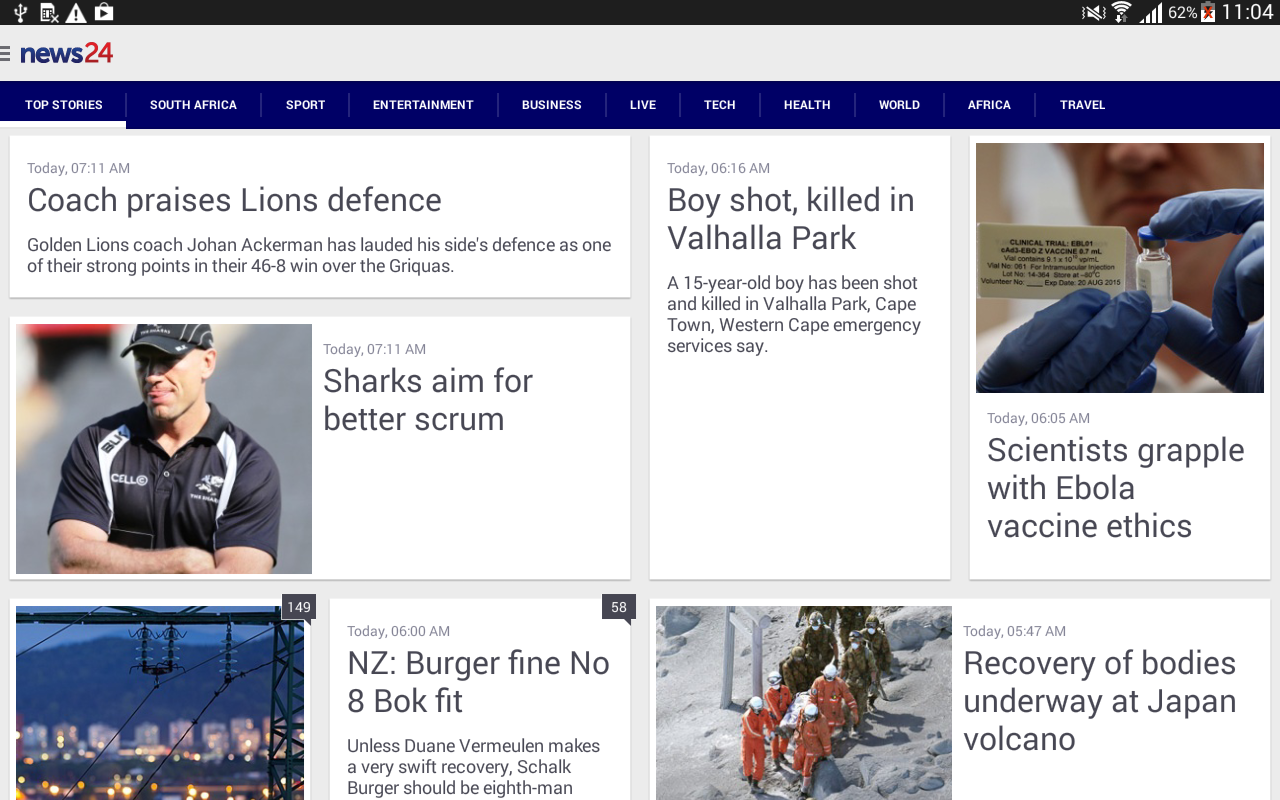Screen dimensions: 1280x800
Task: Tap the 'Today, 06:05 AM' timestamp
Action: (1038, 418)
